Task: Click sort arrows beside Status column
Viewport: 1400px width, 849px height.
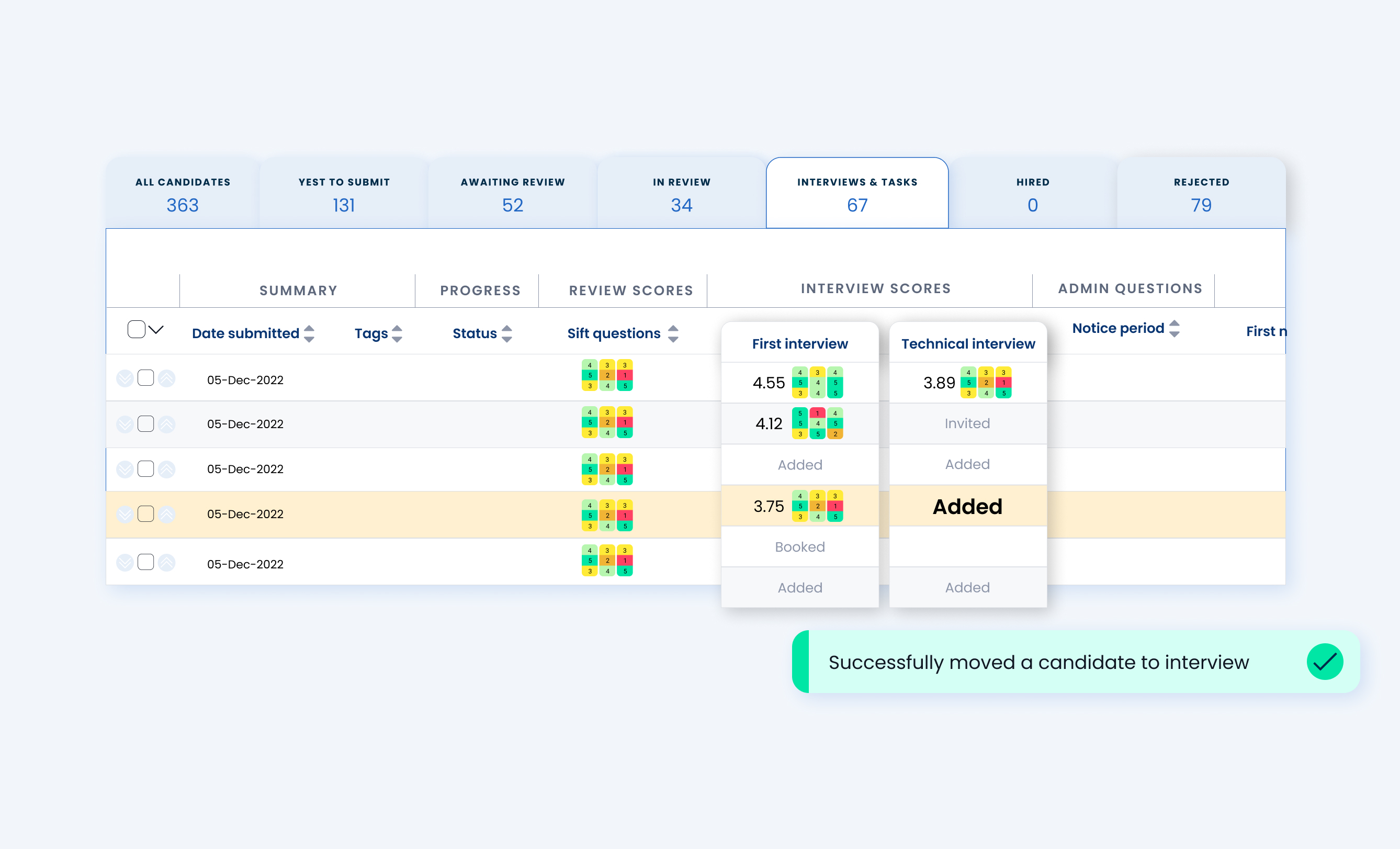Action: tap(507, 333)
